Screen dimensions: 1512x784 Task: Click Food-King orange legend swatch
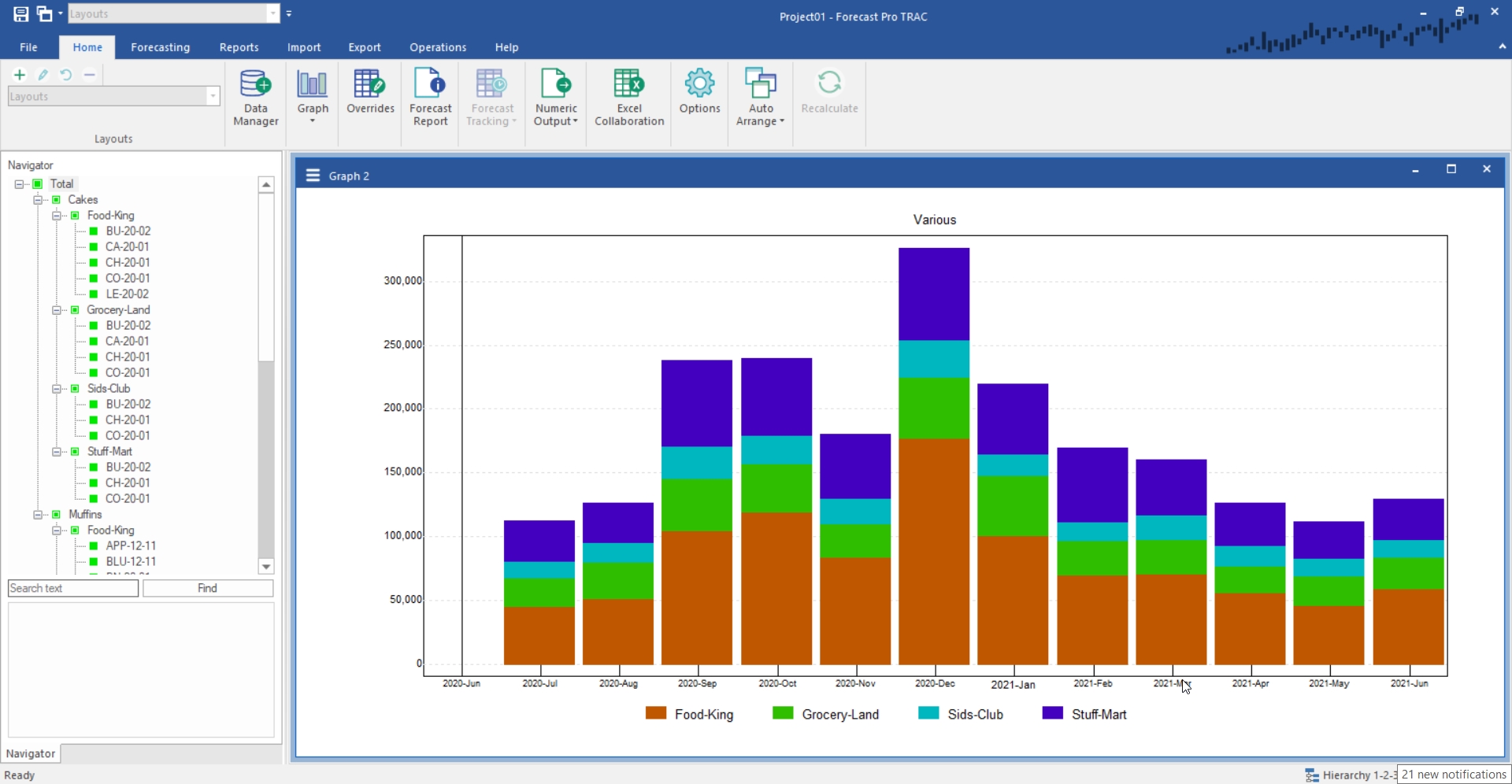pos(656,713)
